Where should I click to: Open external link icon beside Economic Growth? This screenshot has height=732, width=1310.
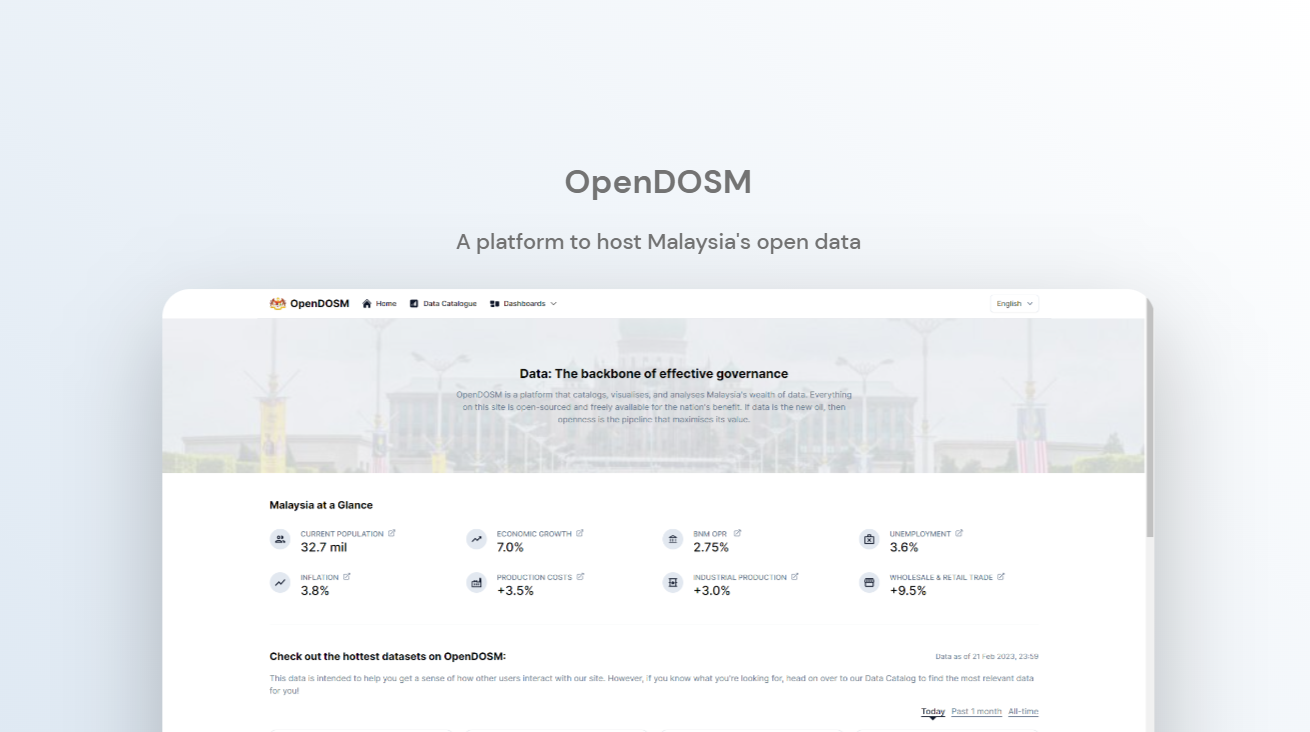coord(580,533)
